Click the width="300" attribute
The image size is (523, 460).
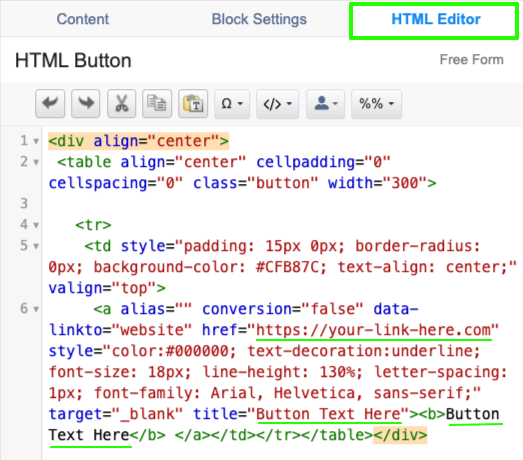coord(377,183)
